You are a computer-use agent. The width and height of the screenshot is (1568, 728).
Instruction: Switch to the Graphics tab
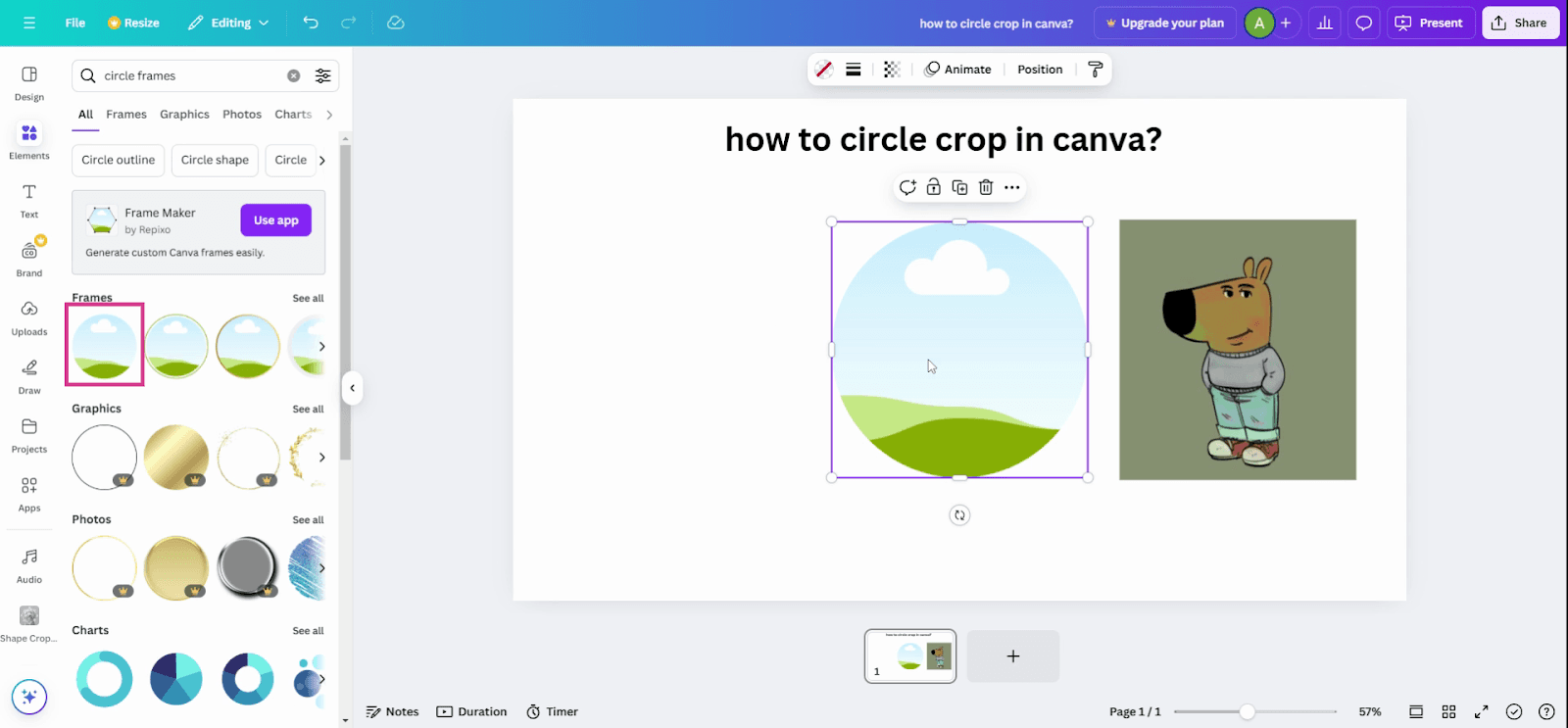[184, 115]
